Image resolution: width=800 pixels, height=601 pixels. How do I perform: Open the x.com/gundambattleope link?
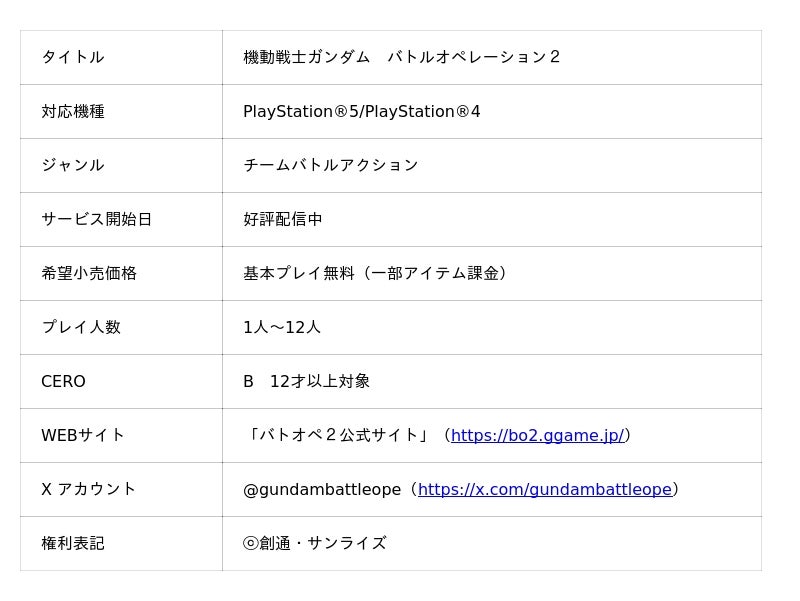[x=544, y=489]
